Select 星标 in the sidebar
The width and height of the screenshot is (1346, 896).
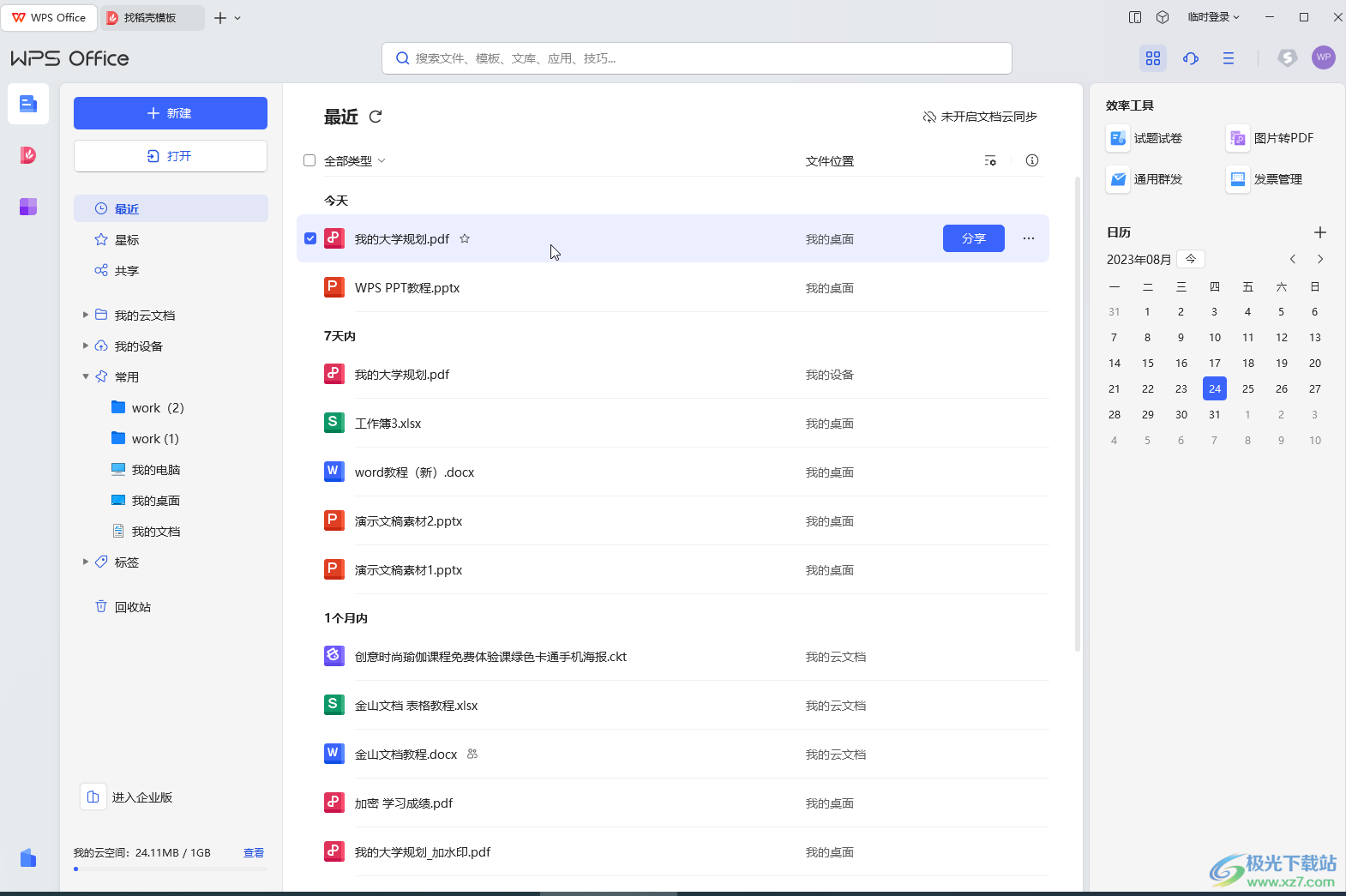coord(171,239)
